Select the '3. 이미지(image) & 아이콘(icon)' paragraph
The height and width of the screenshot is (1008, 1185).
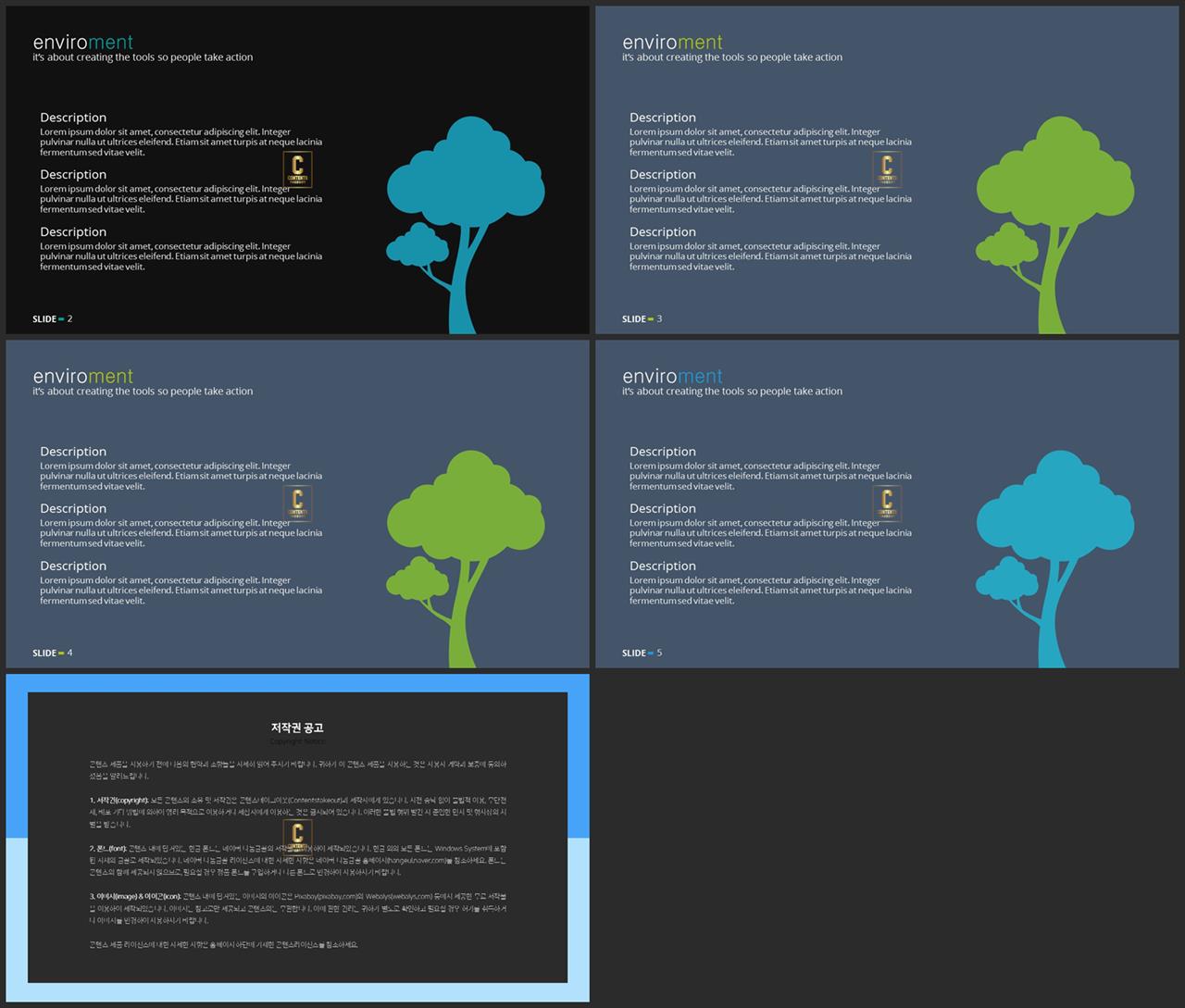(x=298, y=908)
